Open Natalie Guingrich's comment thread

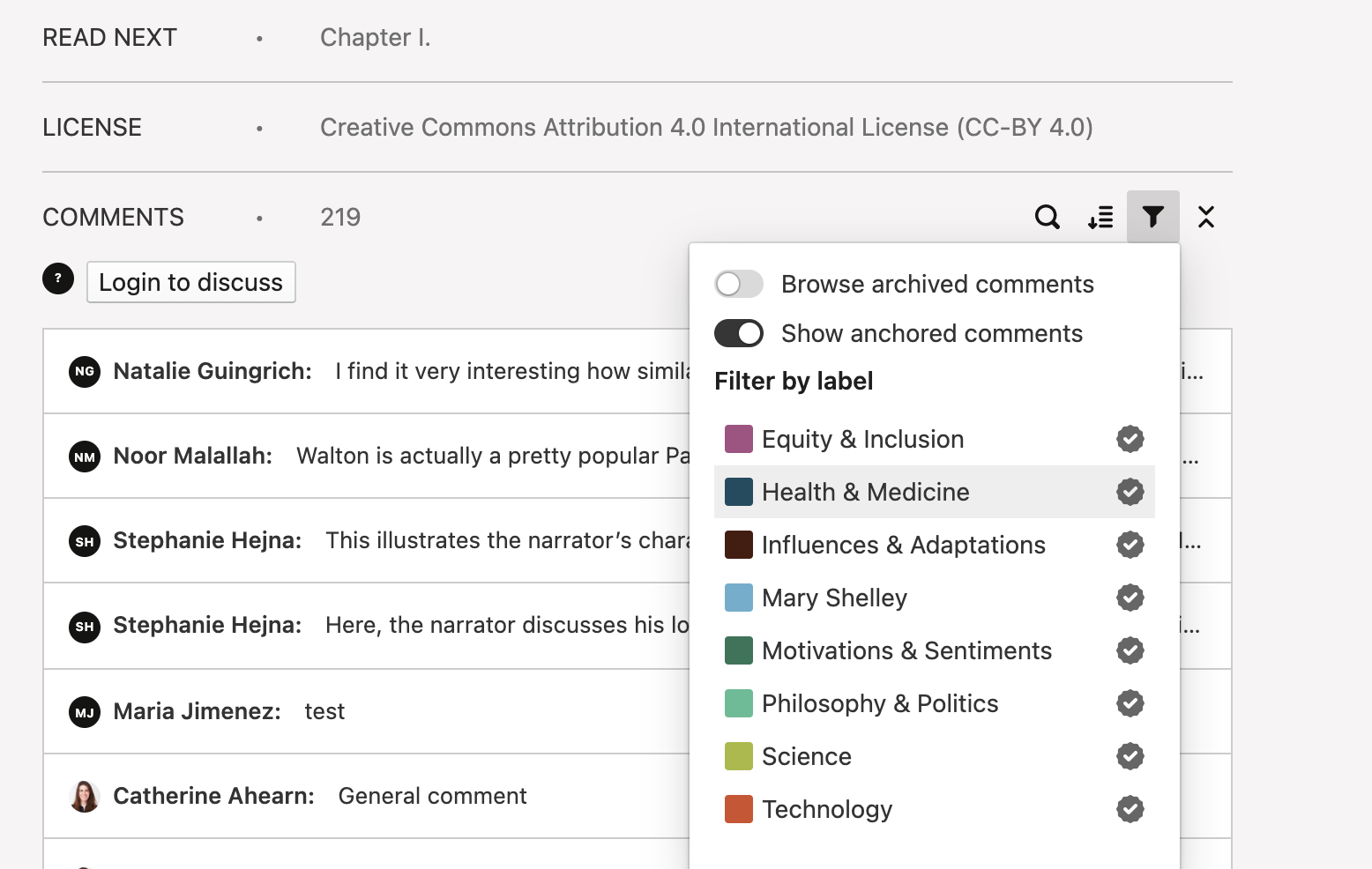pyautogui.click(x=366, y=371)
